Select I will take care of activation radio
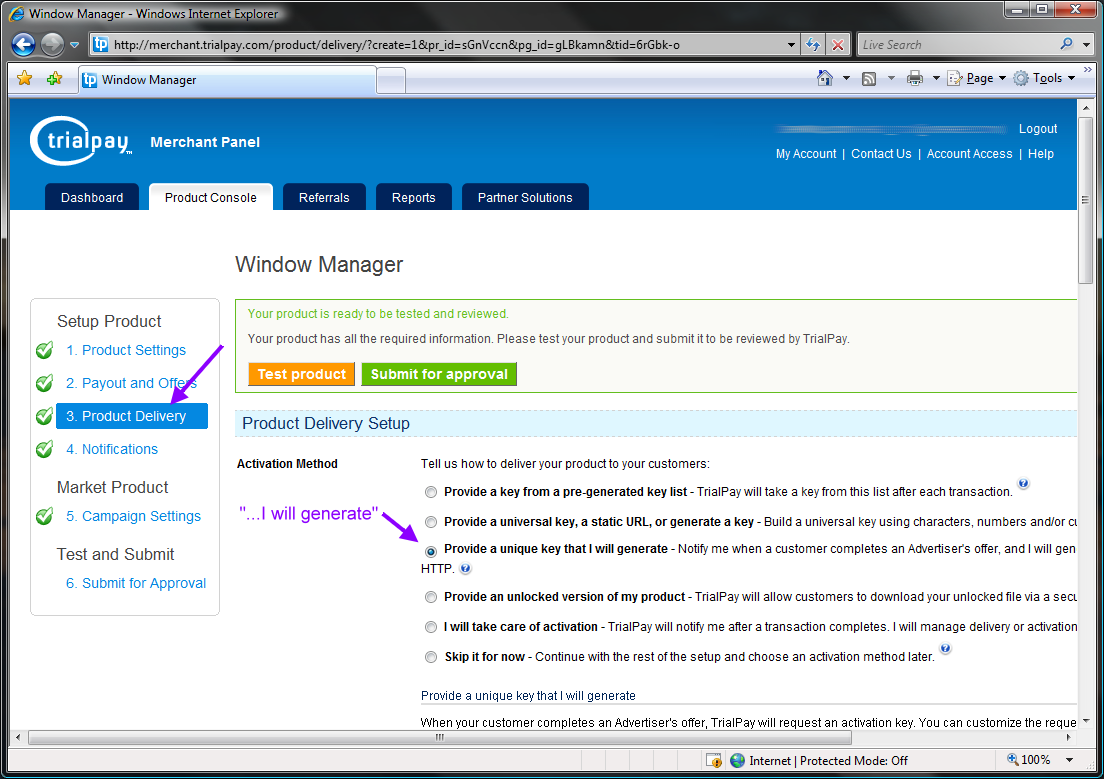The image size is (1104, 779). coord(431,627)
